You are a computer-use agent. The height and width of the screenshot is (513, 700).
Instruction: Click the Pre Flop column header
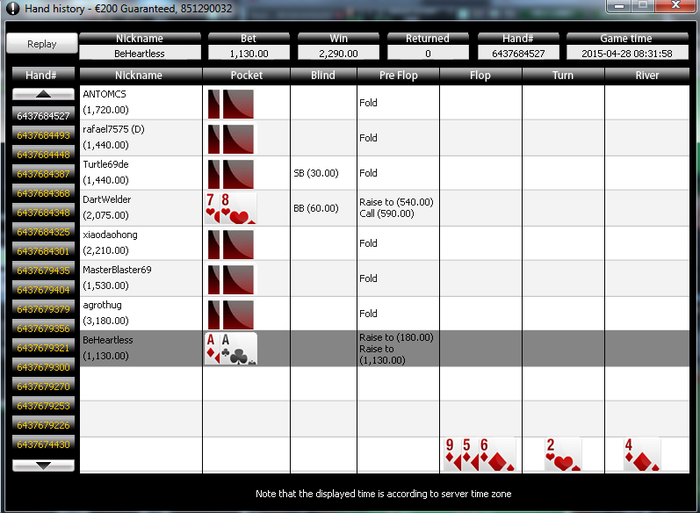tap(398, 75)
